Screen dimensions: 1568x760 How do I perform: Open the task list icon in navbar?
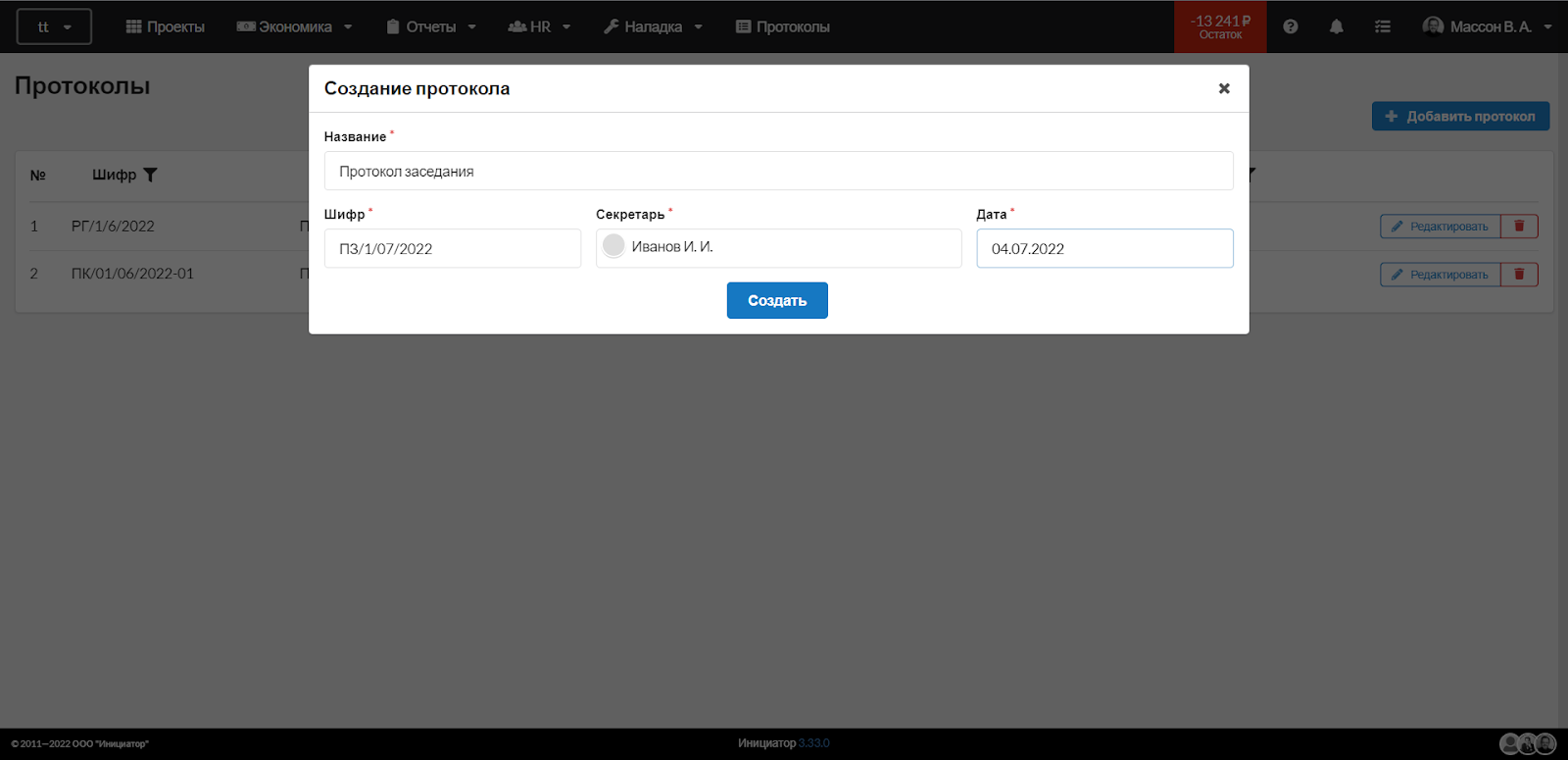(1383, 26)
